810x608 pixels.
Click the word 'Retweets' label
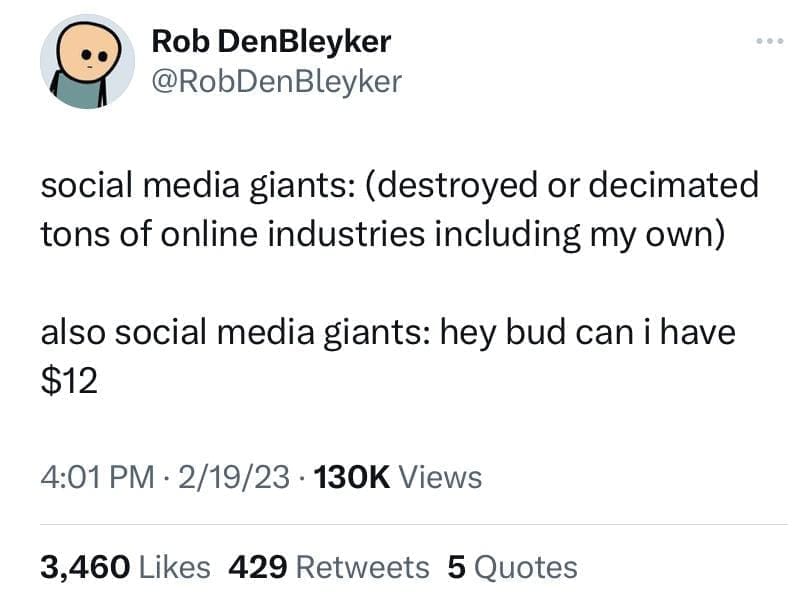[x=363, y=567]
